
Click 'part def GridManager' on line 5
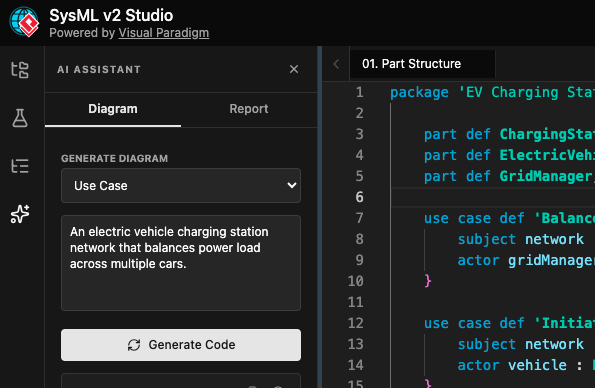point(509,176)
